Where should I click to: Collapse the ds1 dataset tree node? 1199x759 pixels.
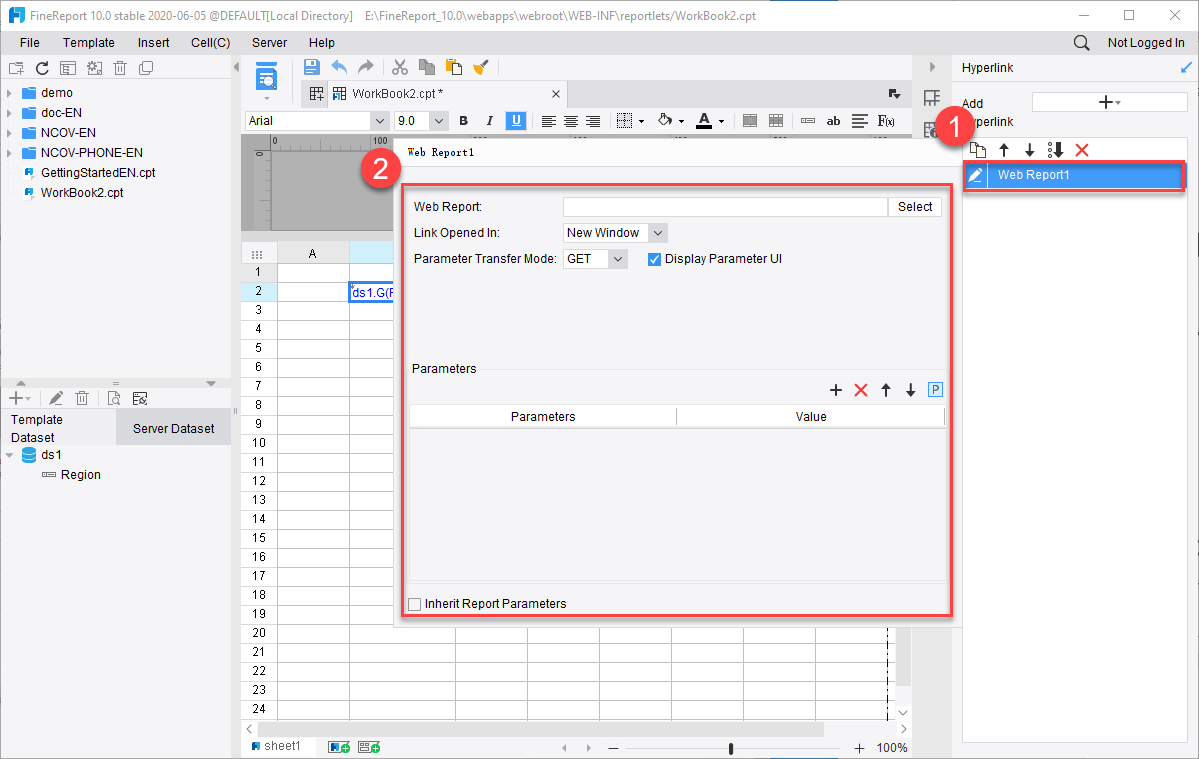tap(10, 454)
